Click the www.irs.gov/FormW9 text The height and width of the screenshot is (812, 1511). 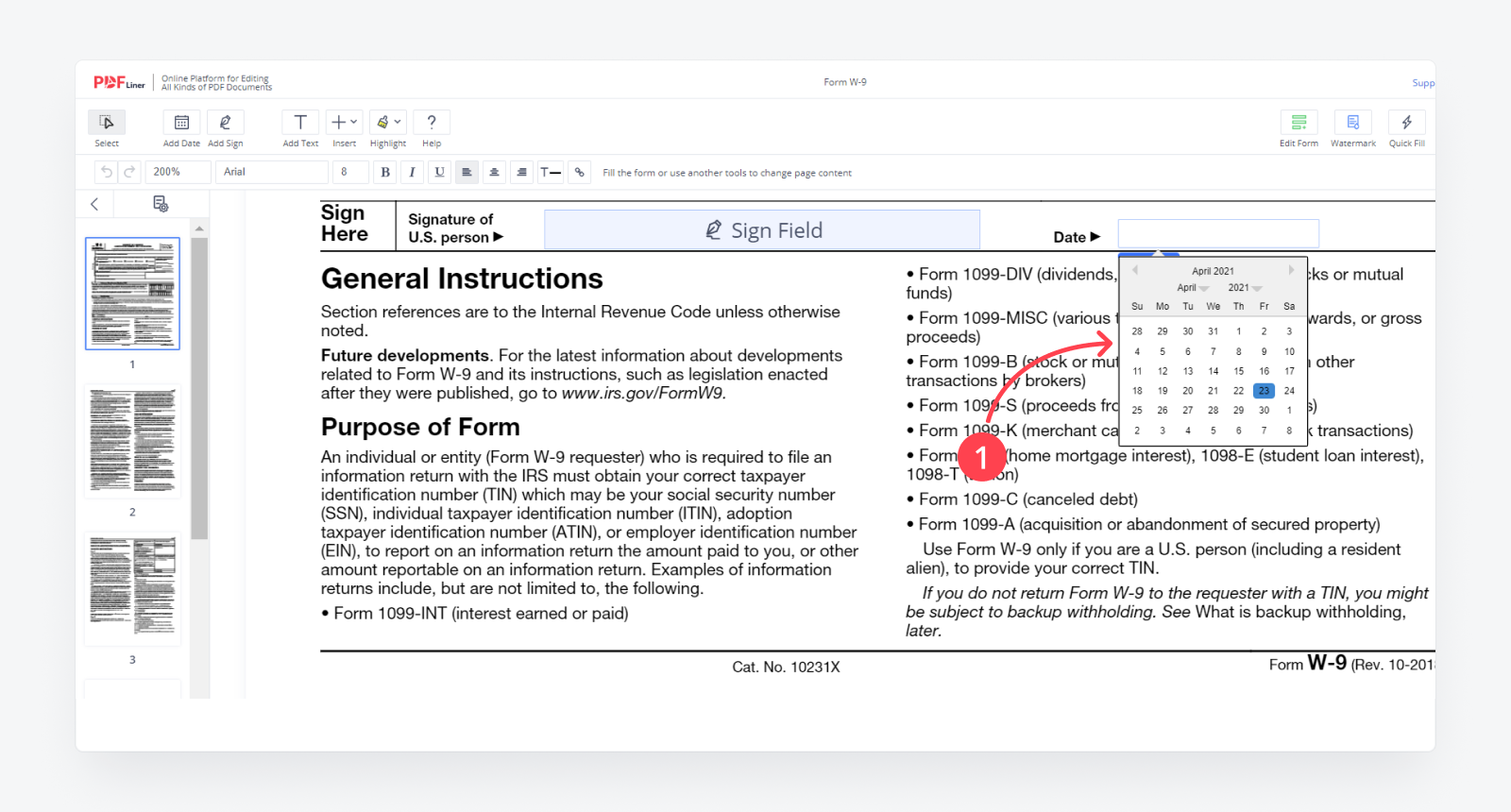(x=643, y=393)
